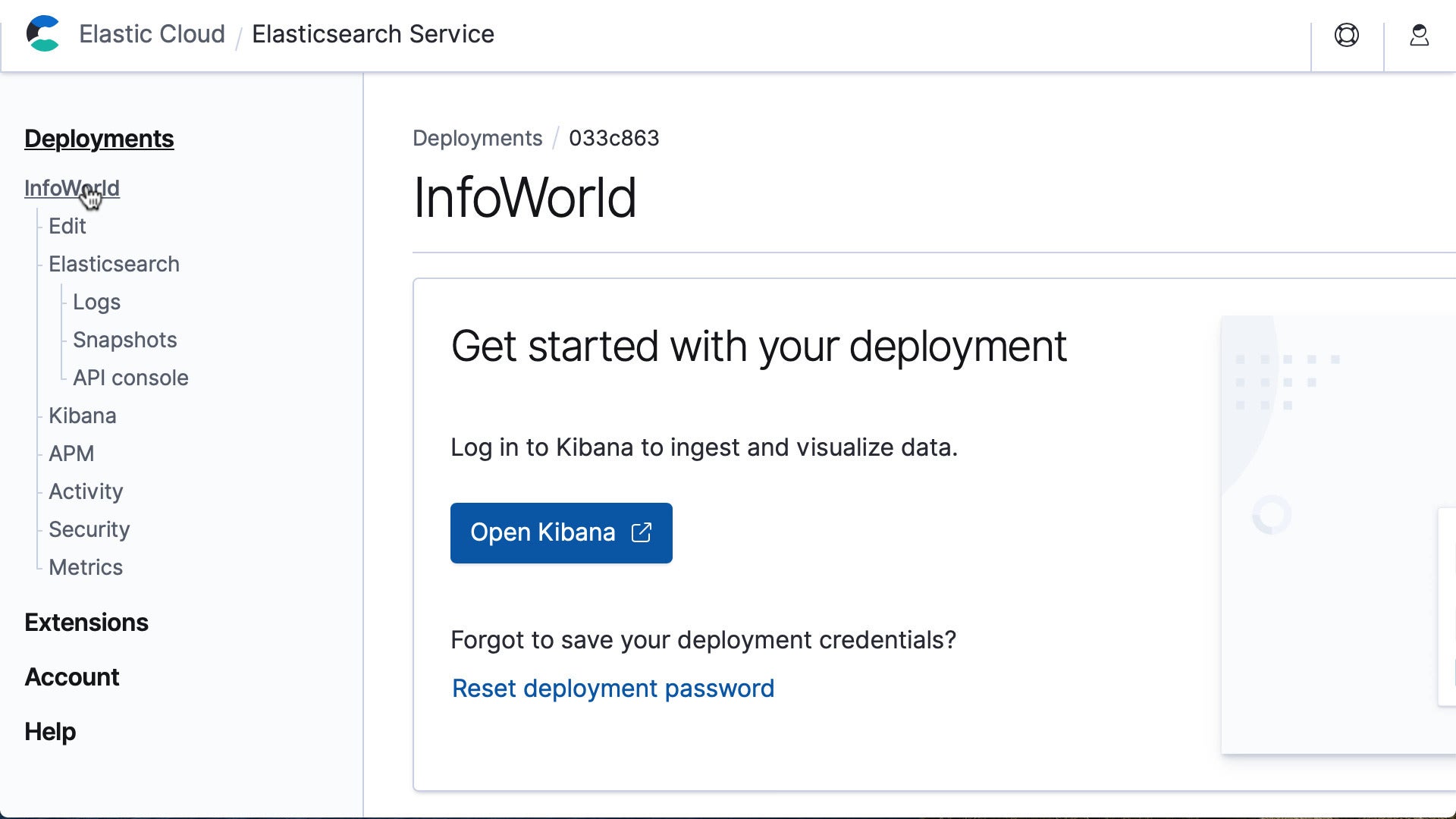Open Extensions in the sidebar
This screenshot has height=819, width=1456.
coord(86,623)
